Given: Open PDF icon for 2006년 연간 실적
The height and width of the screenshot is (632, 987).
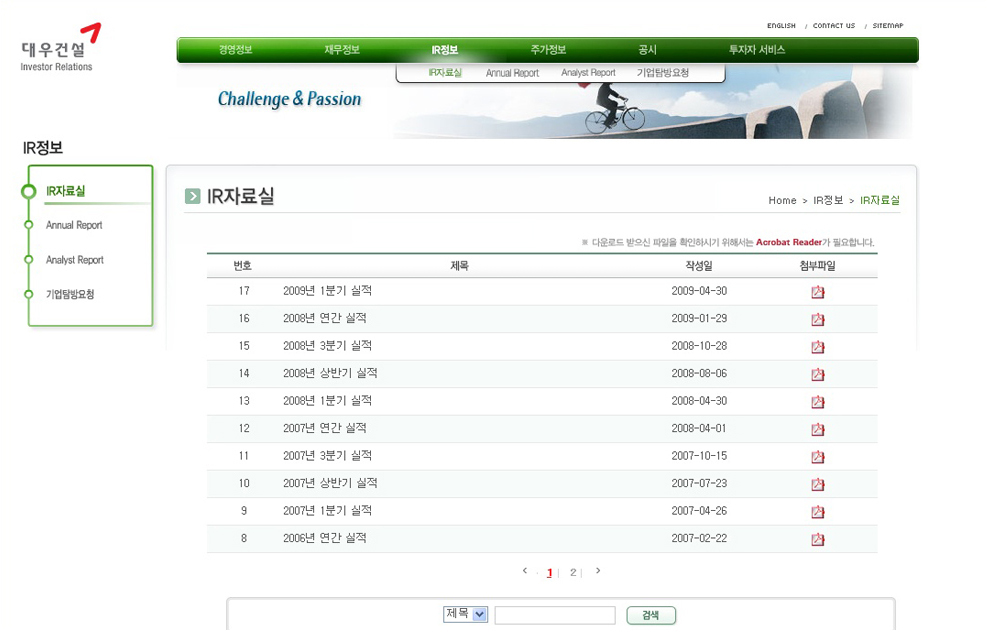Looking at the screenshot, I should pyautogui.click(x=817, y=539).
